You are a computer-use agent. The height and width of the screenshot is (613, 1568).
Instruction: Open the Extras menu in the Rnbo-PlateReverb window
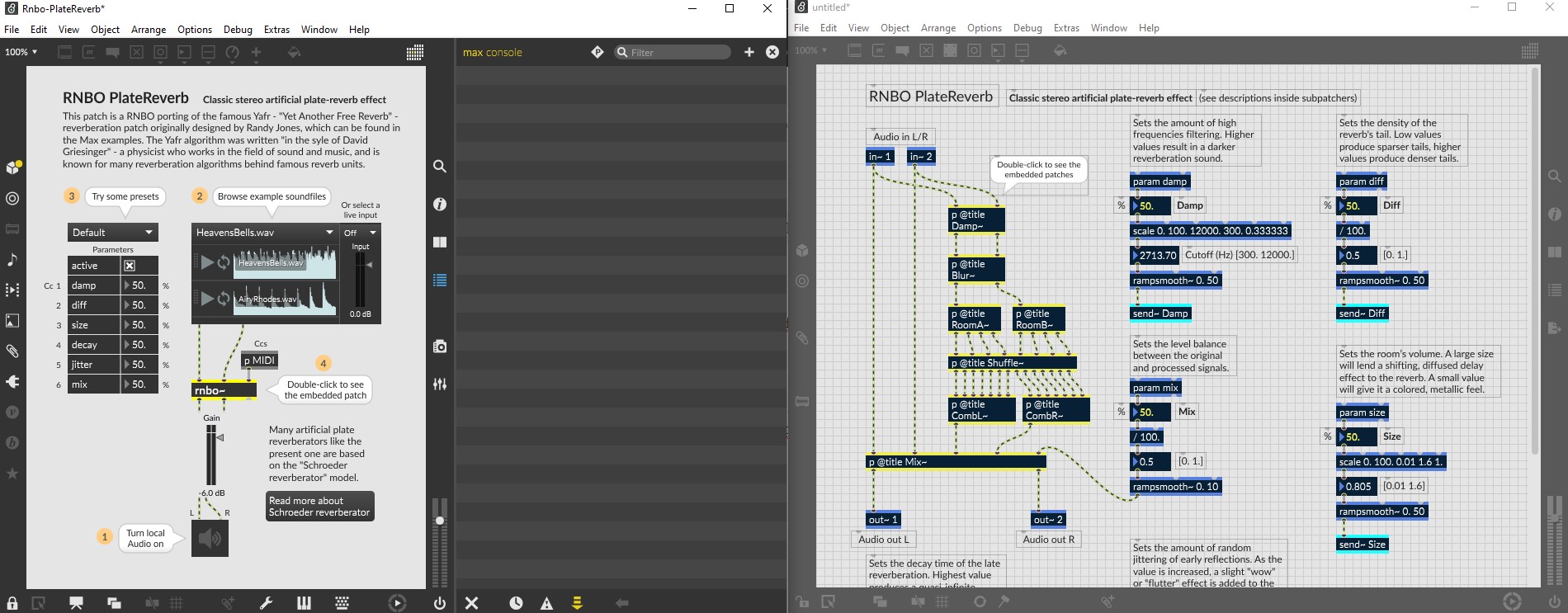[276, 30]
